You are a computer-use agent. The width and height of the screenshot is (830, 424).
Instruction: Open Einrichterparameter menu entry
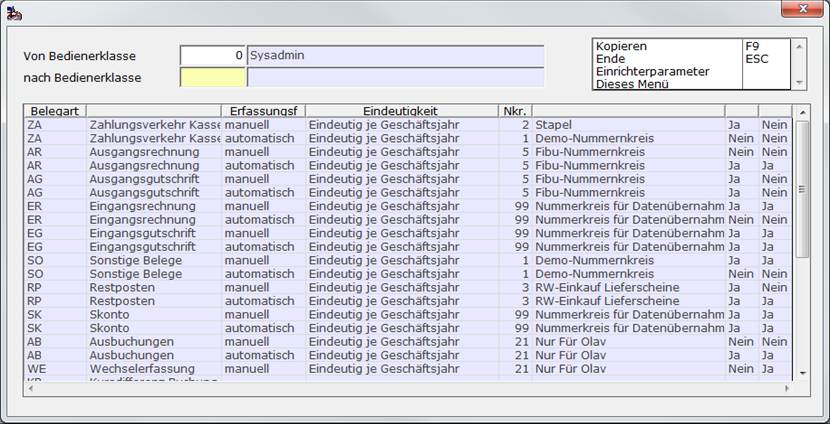pos(691,71)
